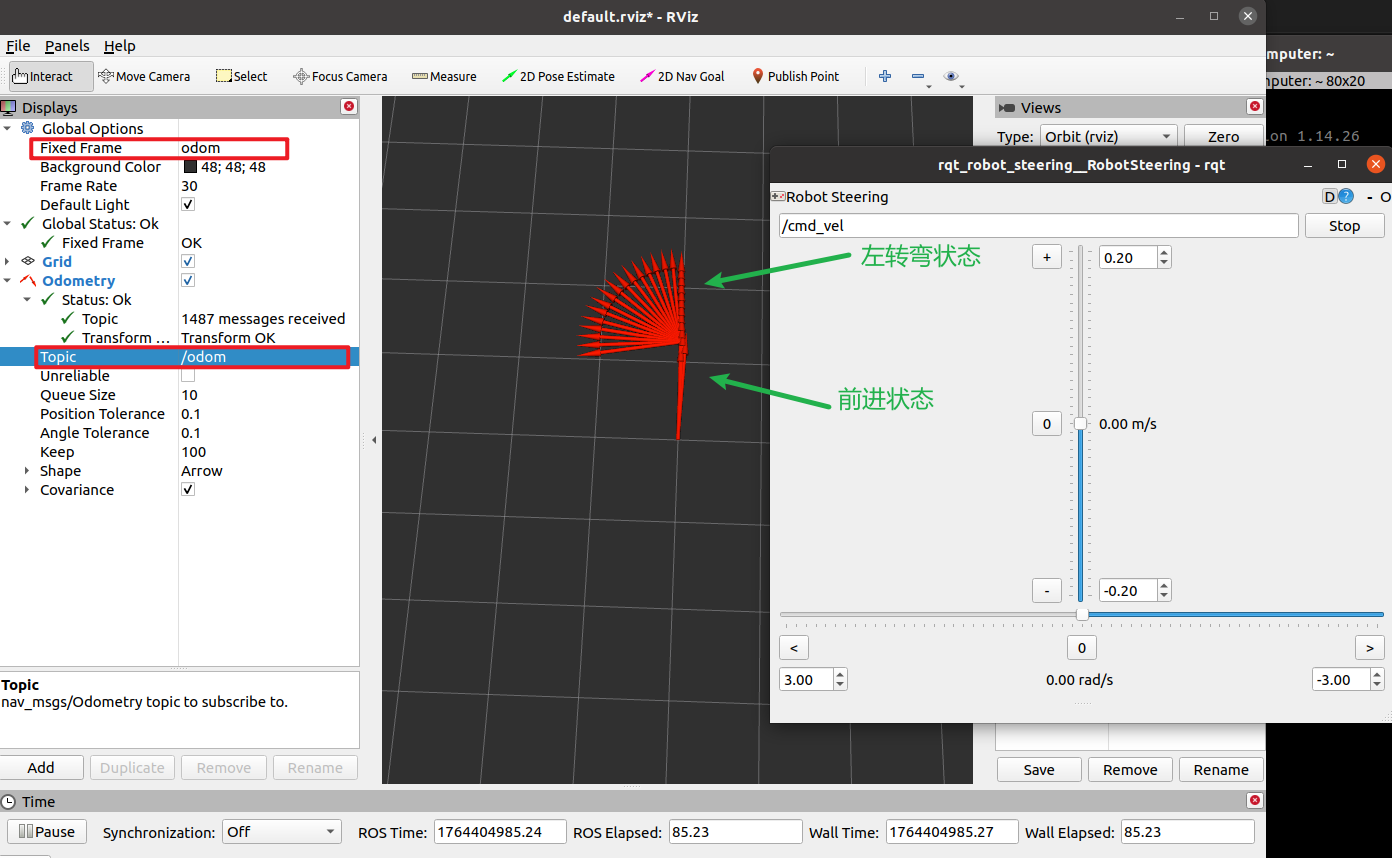The height and width of the screenshot is (858, 1392).
Task: Click the /cmd_vel topic input field
Action: coord(1038,226)
